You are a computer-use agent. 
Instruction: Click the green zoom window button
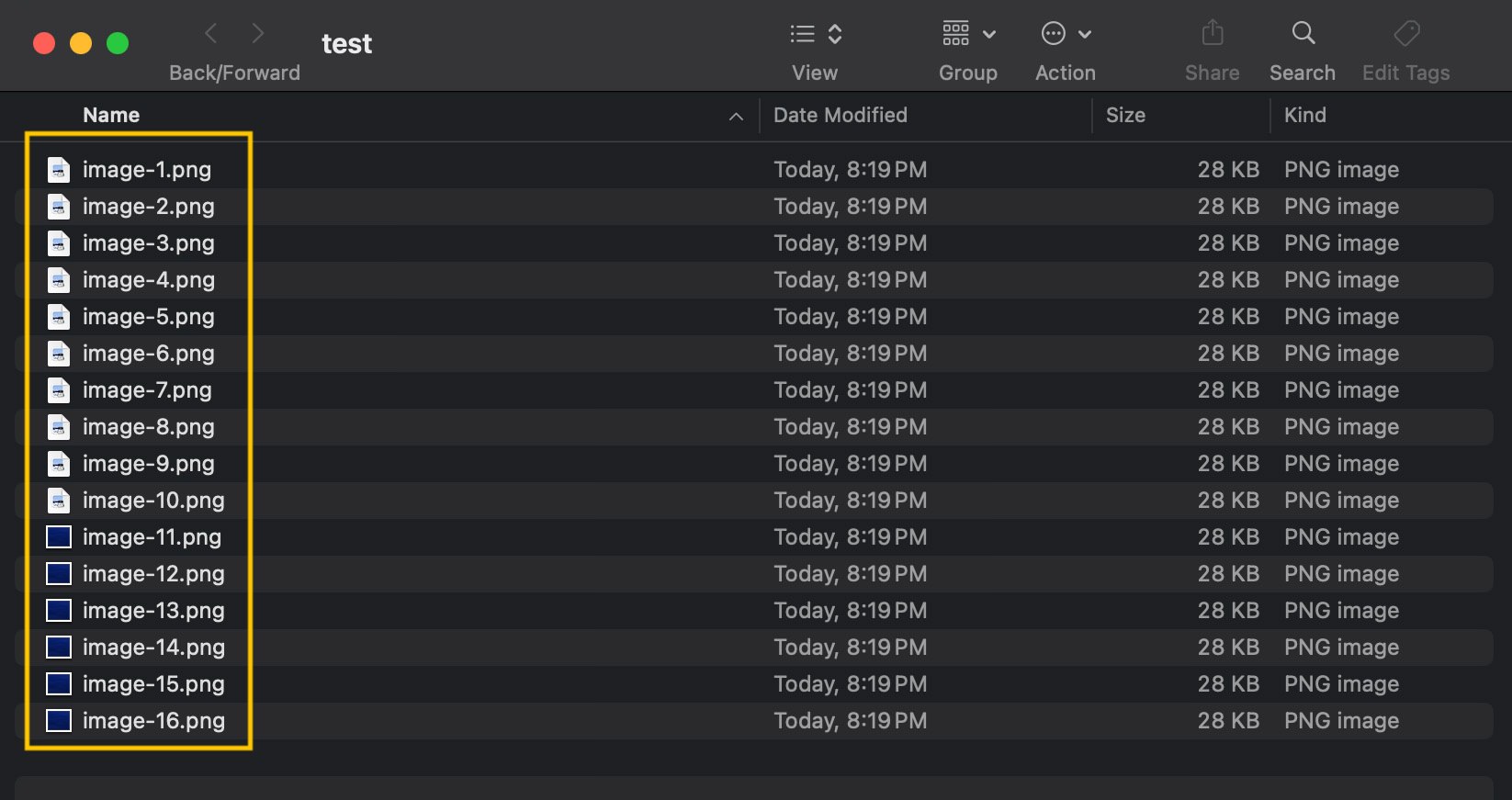click(118, 43)
